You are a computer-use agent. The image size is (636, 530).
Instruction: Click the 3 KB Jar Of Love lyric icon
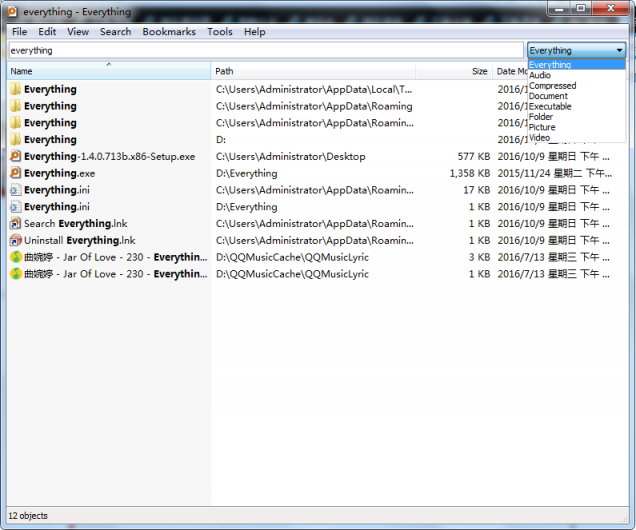click(x=15, y=257)
